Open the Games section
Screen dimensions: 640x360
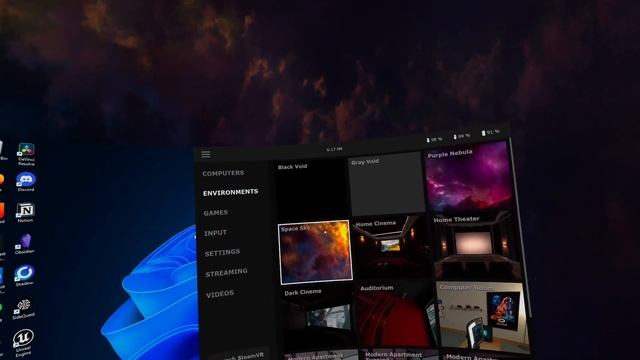click(x=216, y=213)
